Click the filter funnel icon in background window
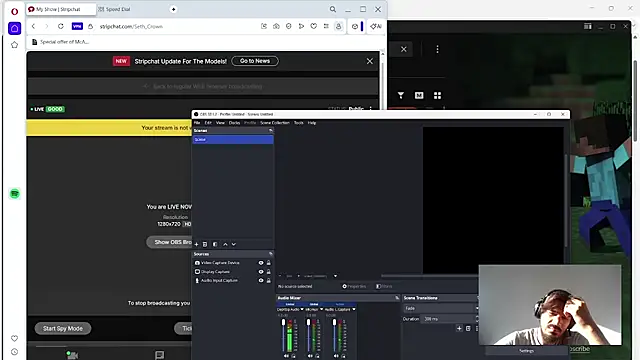Viewport: 640px width, 360px height. pos(401,95)
